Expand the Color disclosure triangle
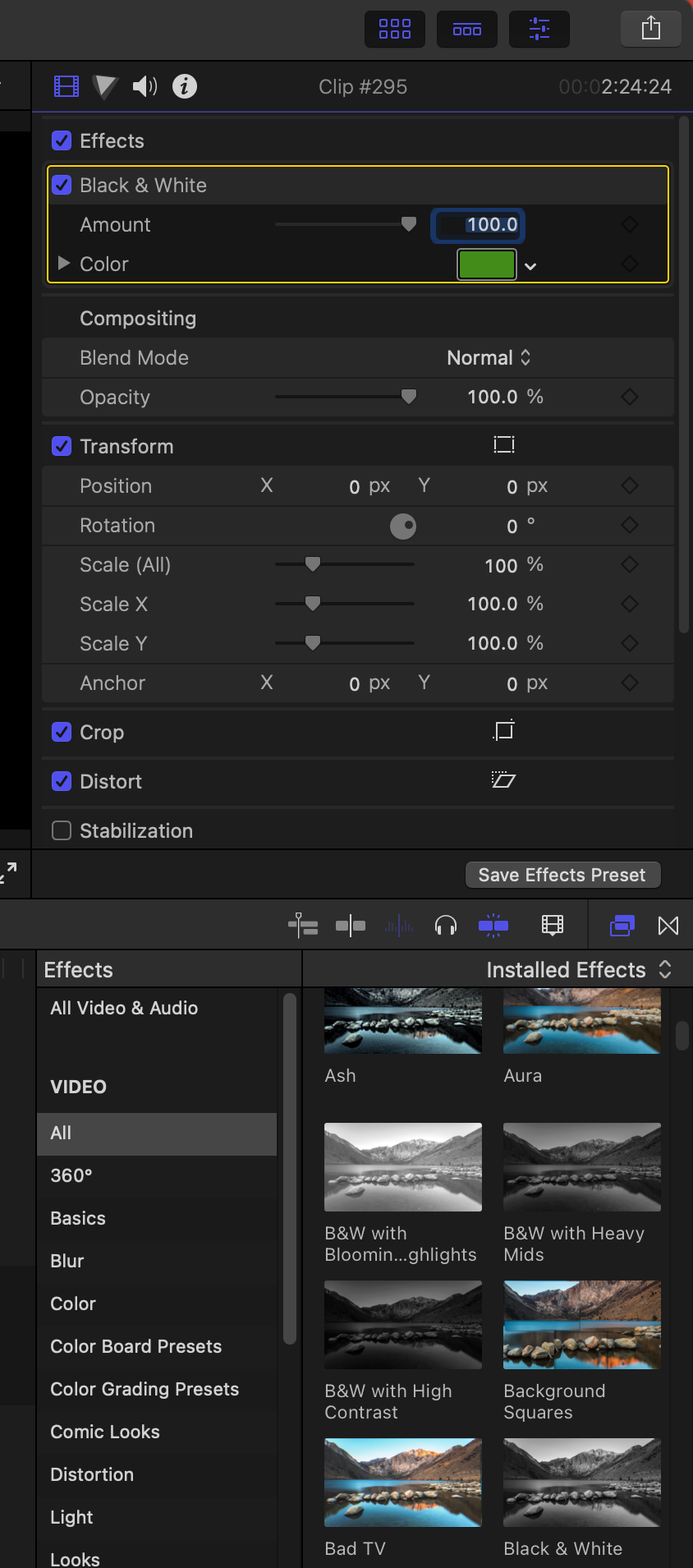Viewport: 693px width, 1568px height. click(63, 263)
